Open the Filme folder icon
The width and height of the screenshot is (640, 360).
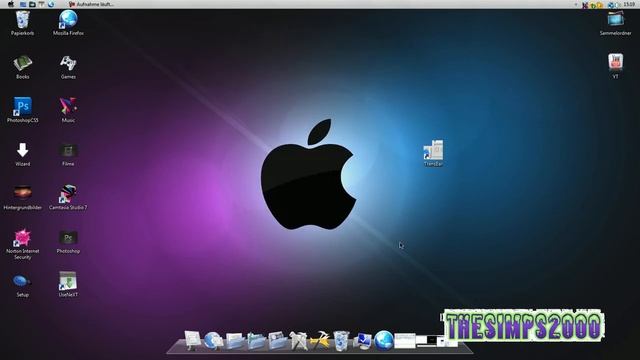click(x=68, y=151)
